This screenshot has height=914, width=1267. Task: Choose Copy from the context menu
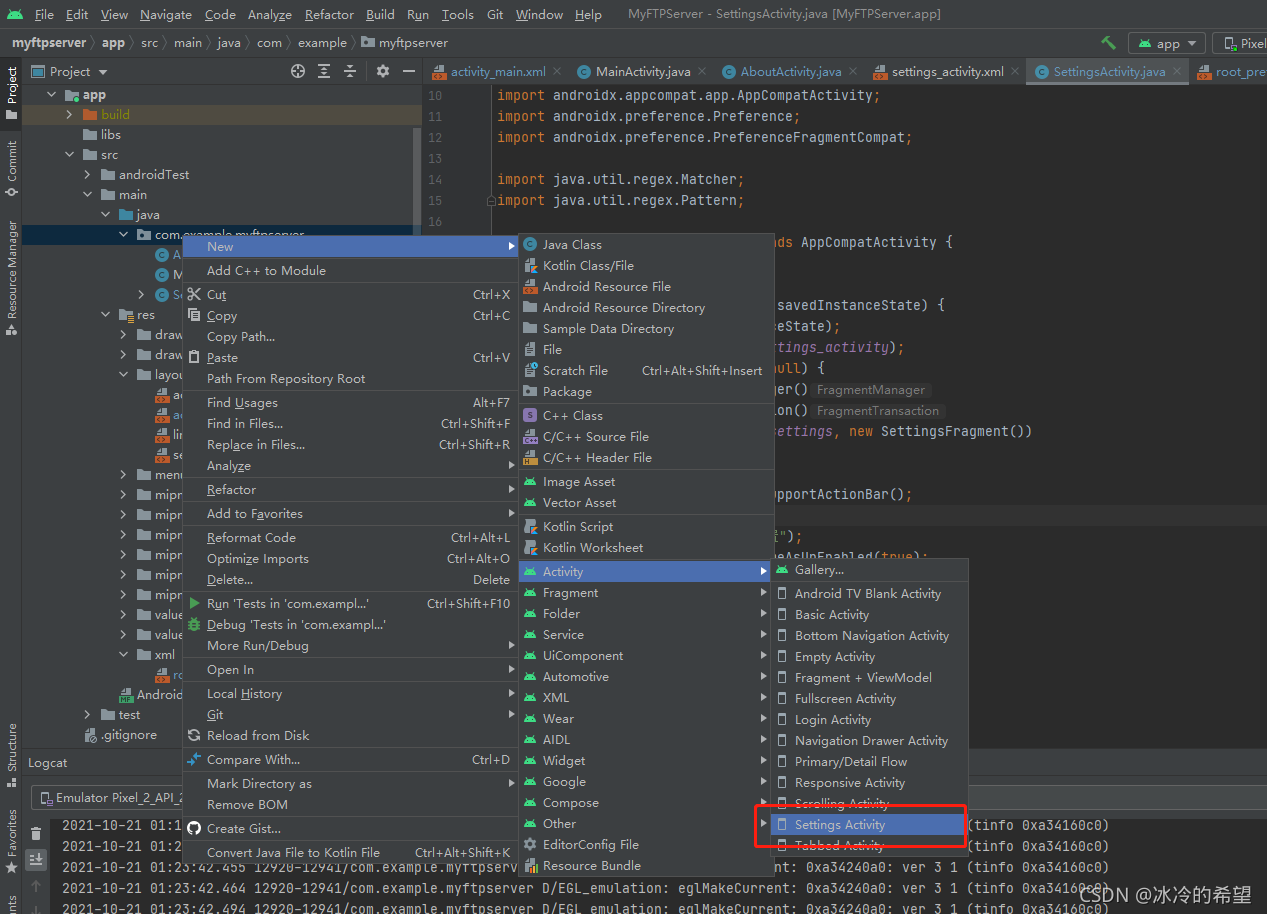(x=350, y=315)
